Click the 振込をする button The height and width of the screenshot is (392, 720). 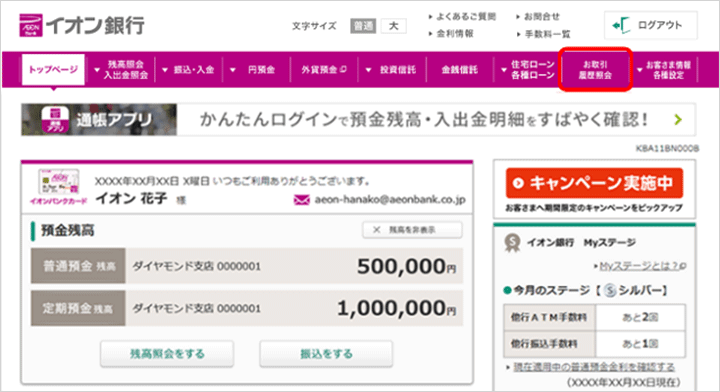pos(326,354)
